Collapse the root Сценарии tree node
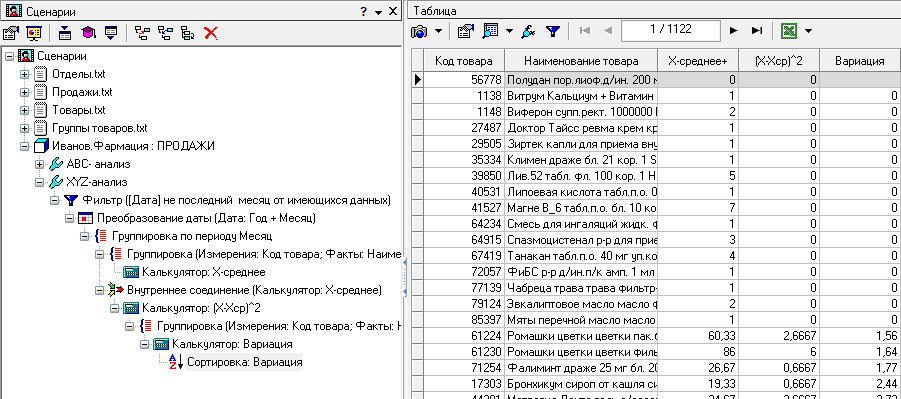The image size is (901, 399). (x=9, y=56)
